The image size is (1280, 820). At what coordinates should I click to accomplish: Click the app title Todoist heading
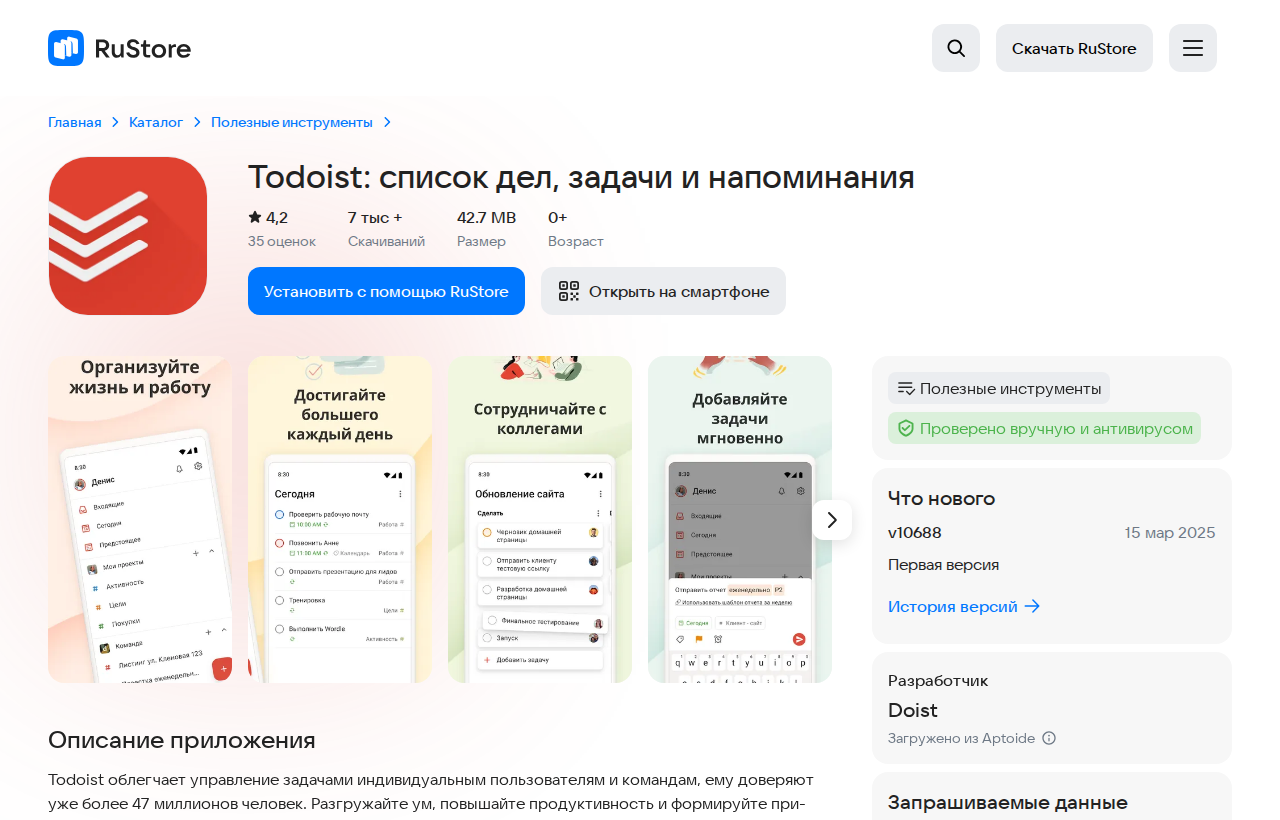[x=581, y=177]
